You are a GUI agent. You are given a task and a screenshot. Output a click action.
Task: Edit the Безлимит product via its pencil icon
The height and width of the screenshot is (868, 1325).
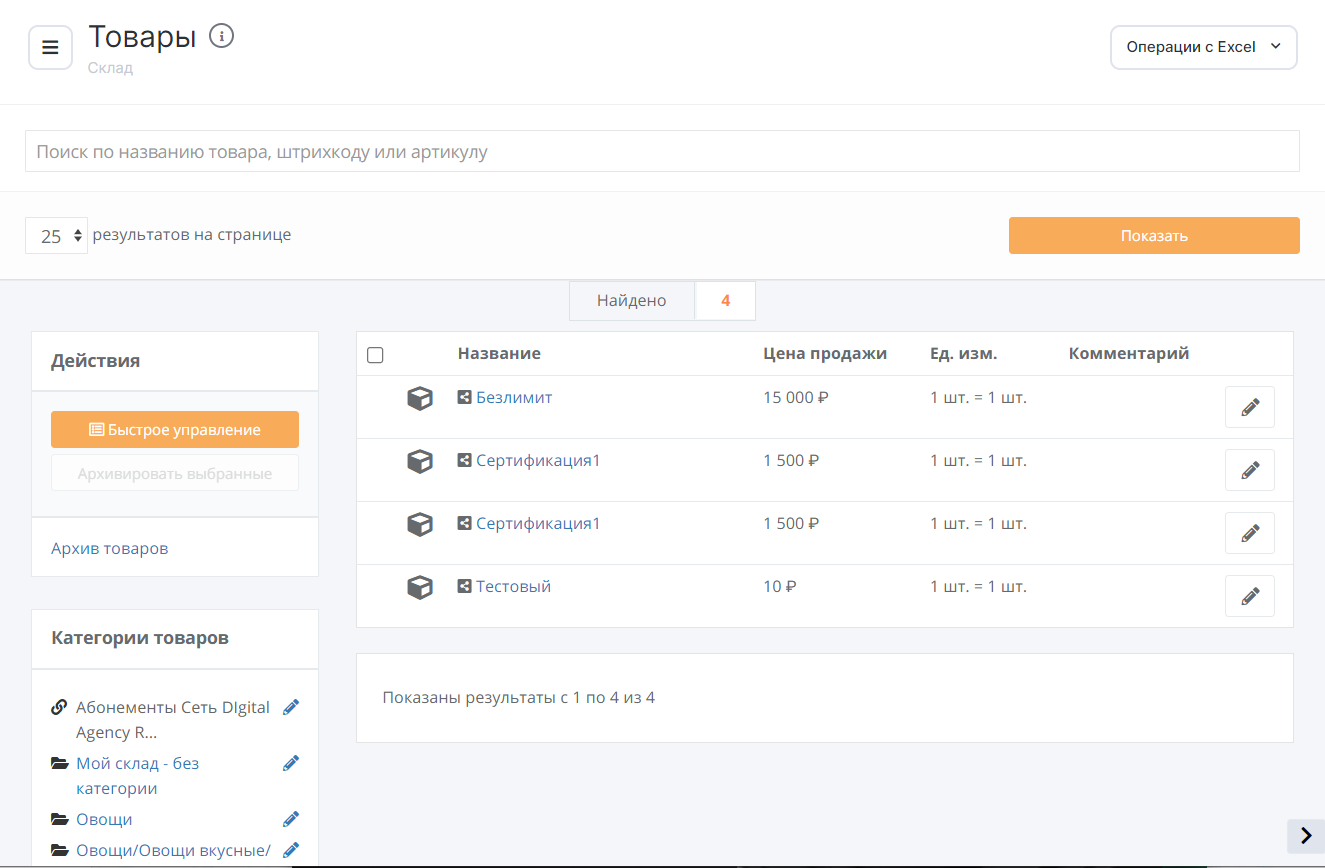[x=1249, y=407]
